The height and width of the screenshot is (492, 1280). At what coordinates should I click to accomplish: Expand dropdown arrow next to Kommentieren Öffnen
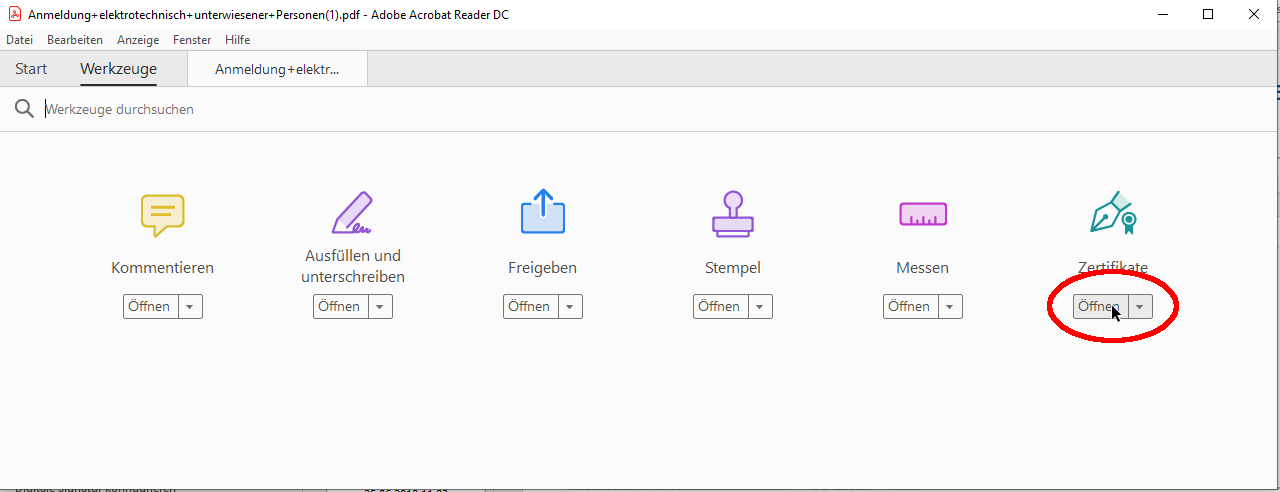coord(190,307)
